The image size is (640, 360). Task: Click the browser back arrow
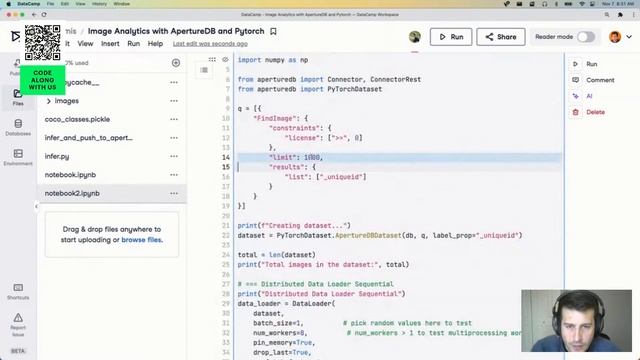pyautogui.click(x=34, y=14)
